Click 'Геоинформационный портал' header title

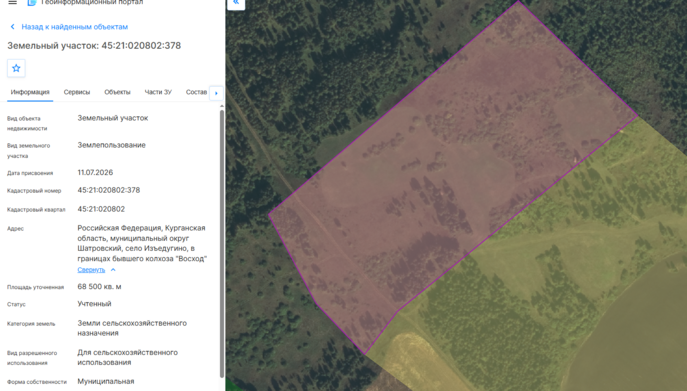(x=92, y=2)
